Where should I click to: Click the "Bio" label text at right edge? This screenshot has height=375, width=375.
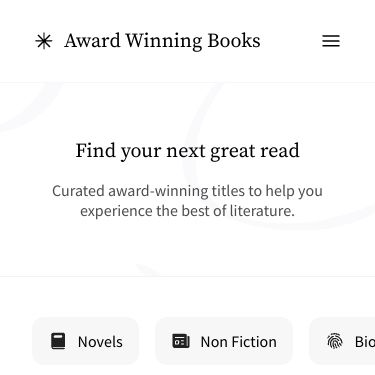[365, 342]
